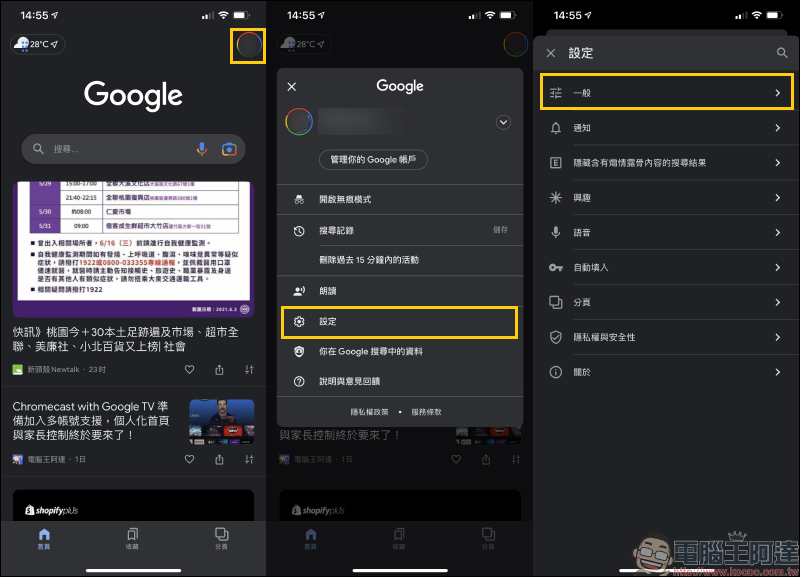Tap the history clock icon beside 搜尋記錄

pyautogui.click(x=299, y=231)
